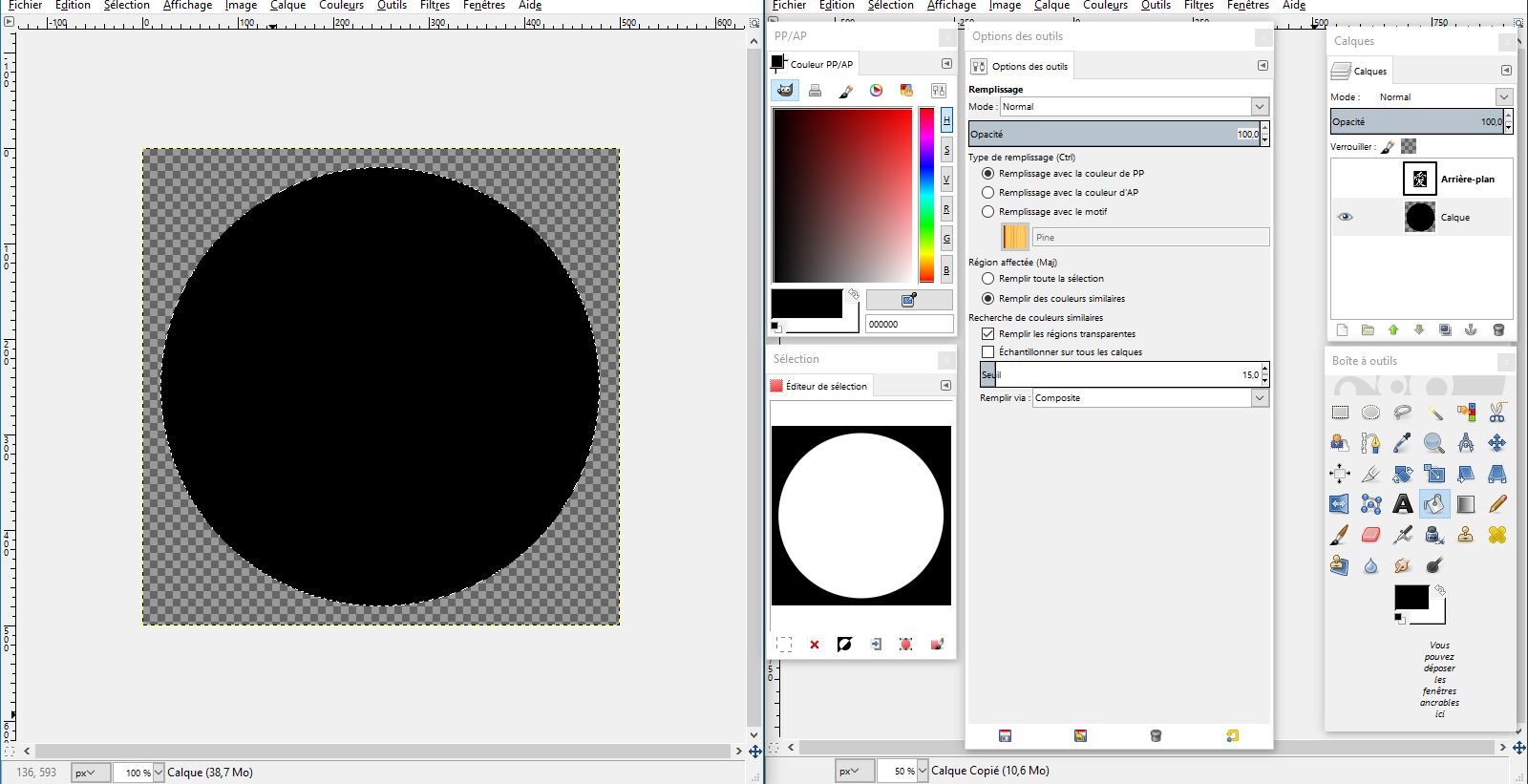1528x784 pixels.
Task: Click the S saturation channel button
Action: tap(946, 150)
